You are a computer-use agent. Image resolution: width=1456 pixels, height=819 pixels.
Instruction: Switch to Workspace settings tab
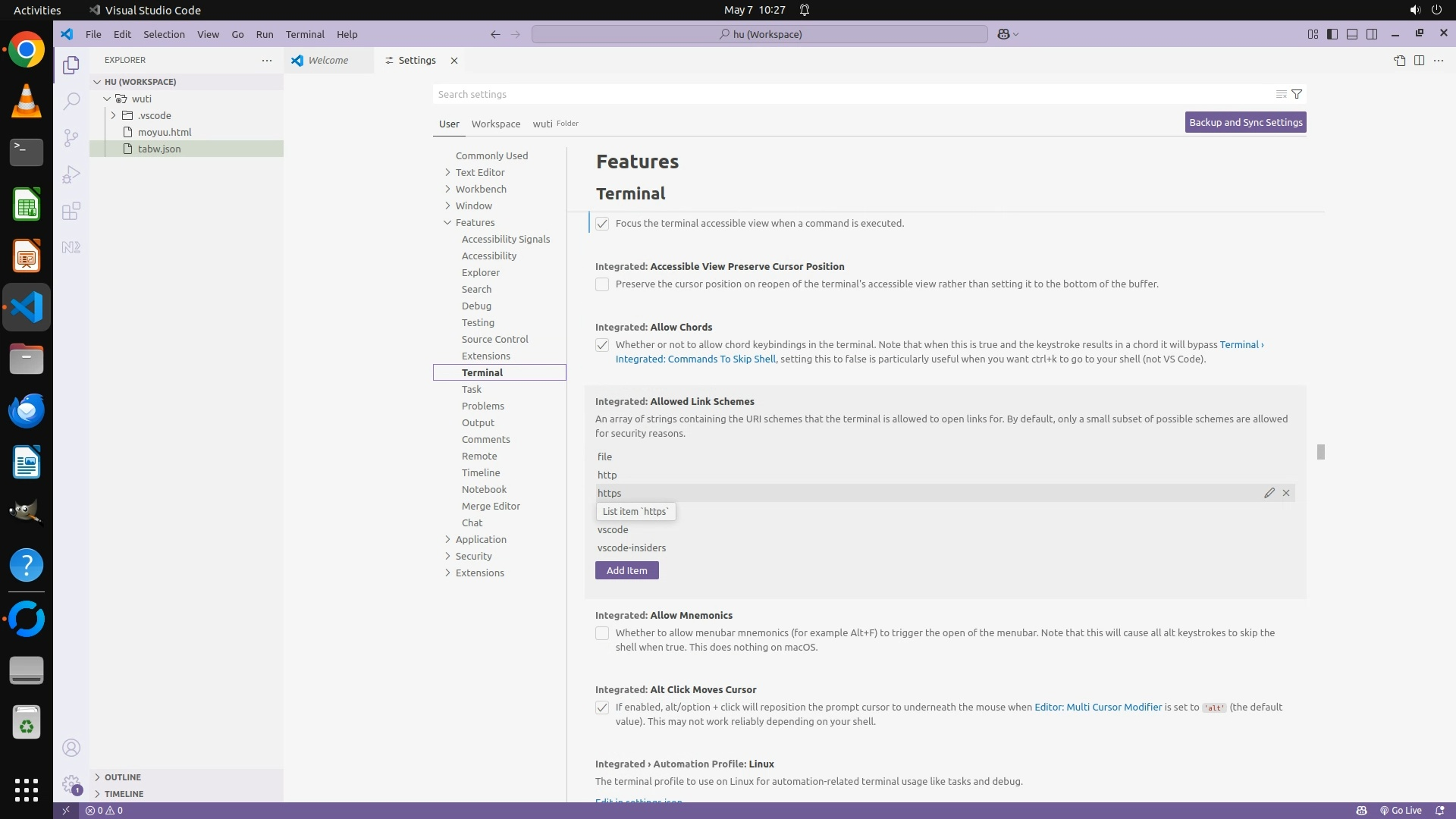[x=495, y=124]
